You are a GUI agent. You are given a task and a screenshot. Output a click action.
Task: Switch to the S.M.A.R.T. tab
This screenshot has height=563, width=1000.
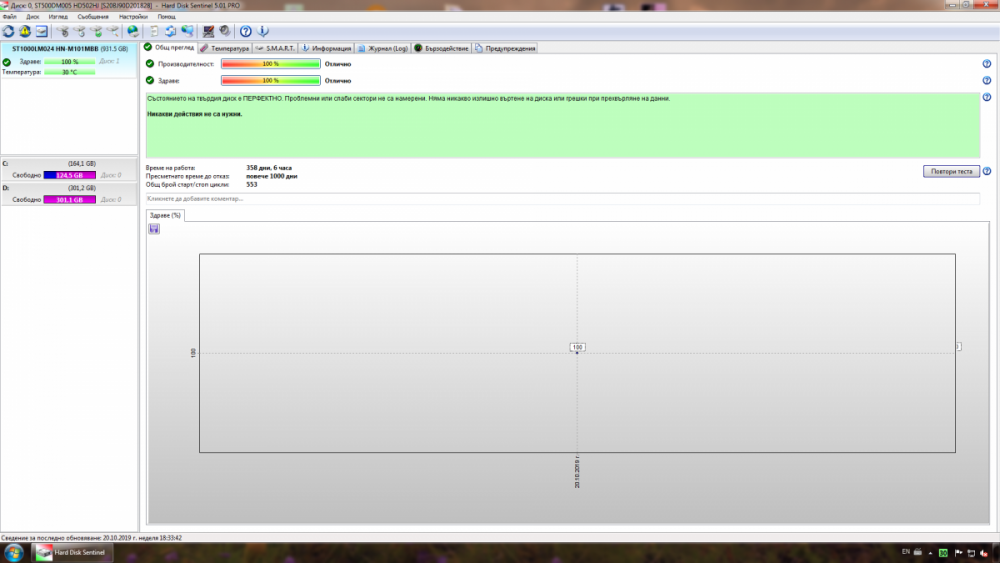click(274, 48)
